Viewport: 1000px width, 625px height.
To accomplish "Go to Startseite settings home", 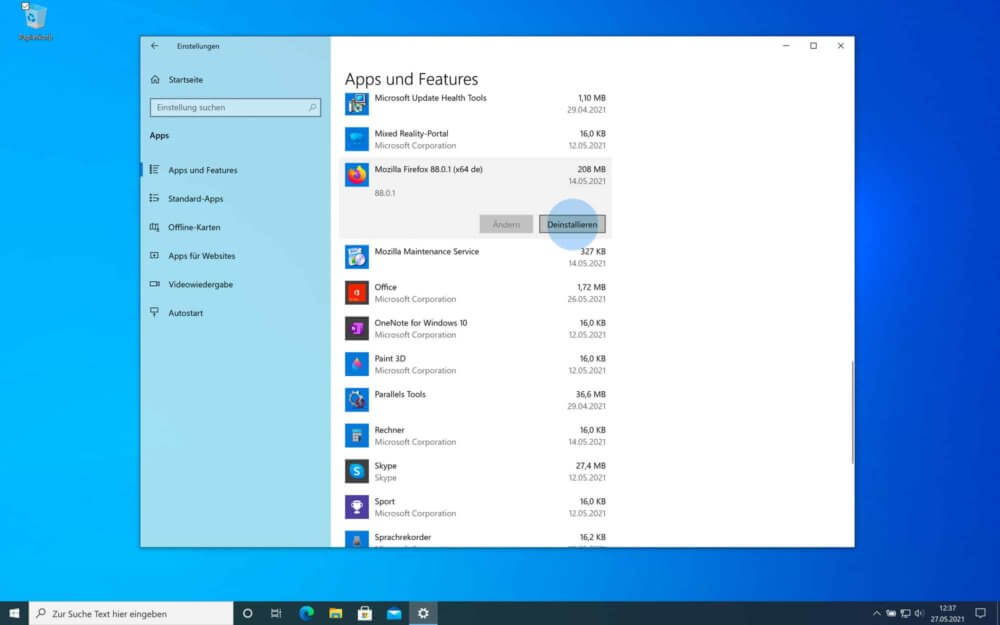I will pos(235,80).
